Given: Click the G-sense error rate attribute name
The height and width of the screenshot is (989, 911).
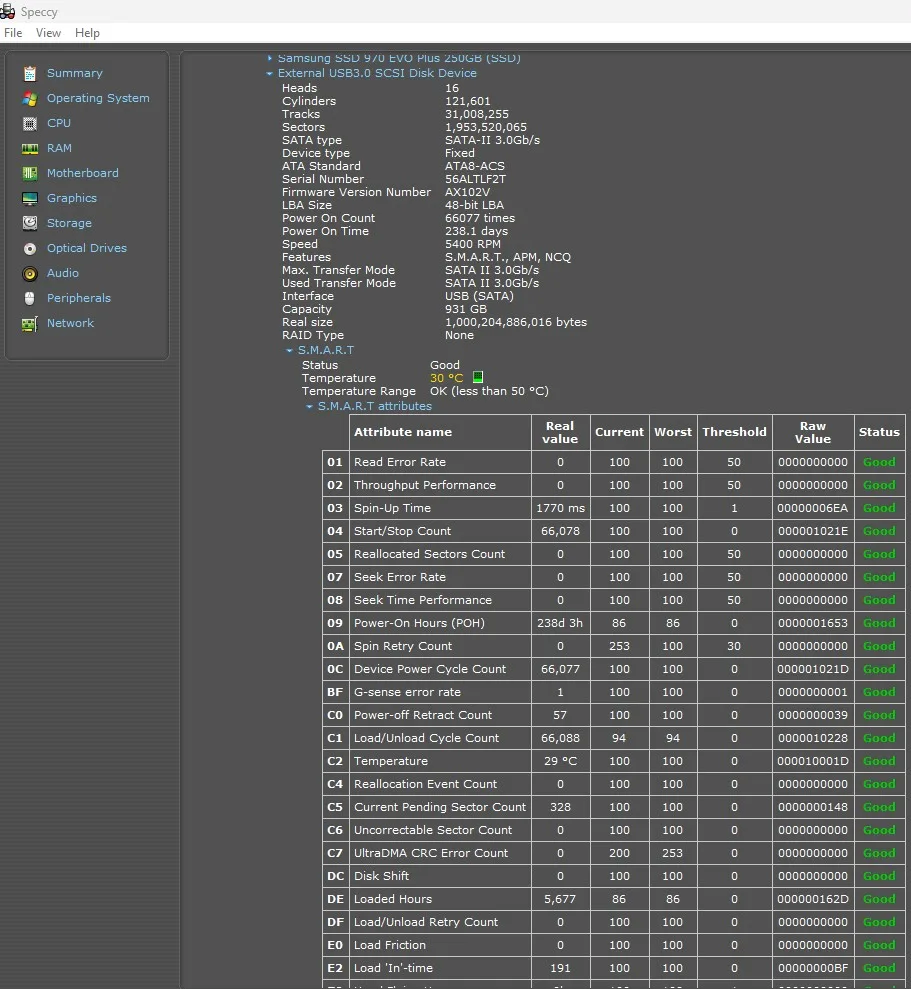Looking at the screenshot, I should coord(408,692).
